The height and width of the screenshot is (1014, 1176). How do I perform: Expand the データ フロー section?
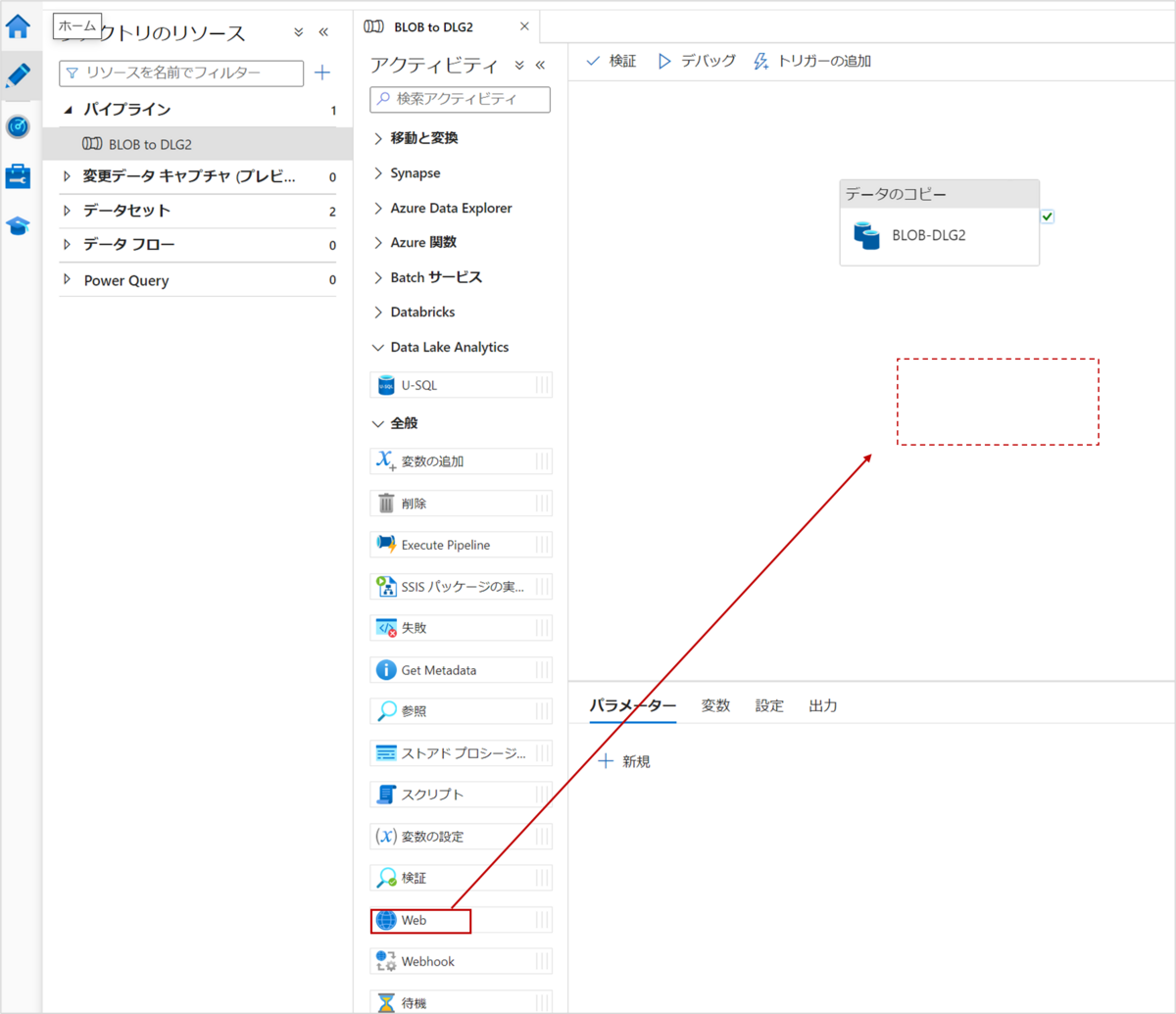(x=68, y=245)
